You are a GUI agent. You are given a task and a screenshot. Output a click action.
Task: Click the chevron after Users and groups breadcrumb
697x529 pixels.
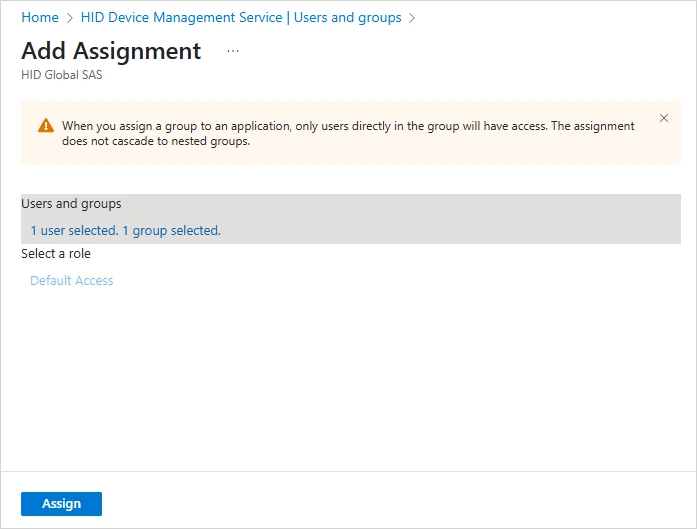coord(412,18)
